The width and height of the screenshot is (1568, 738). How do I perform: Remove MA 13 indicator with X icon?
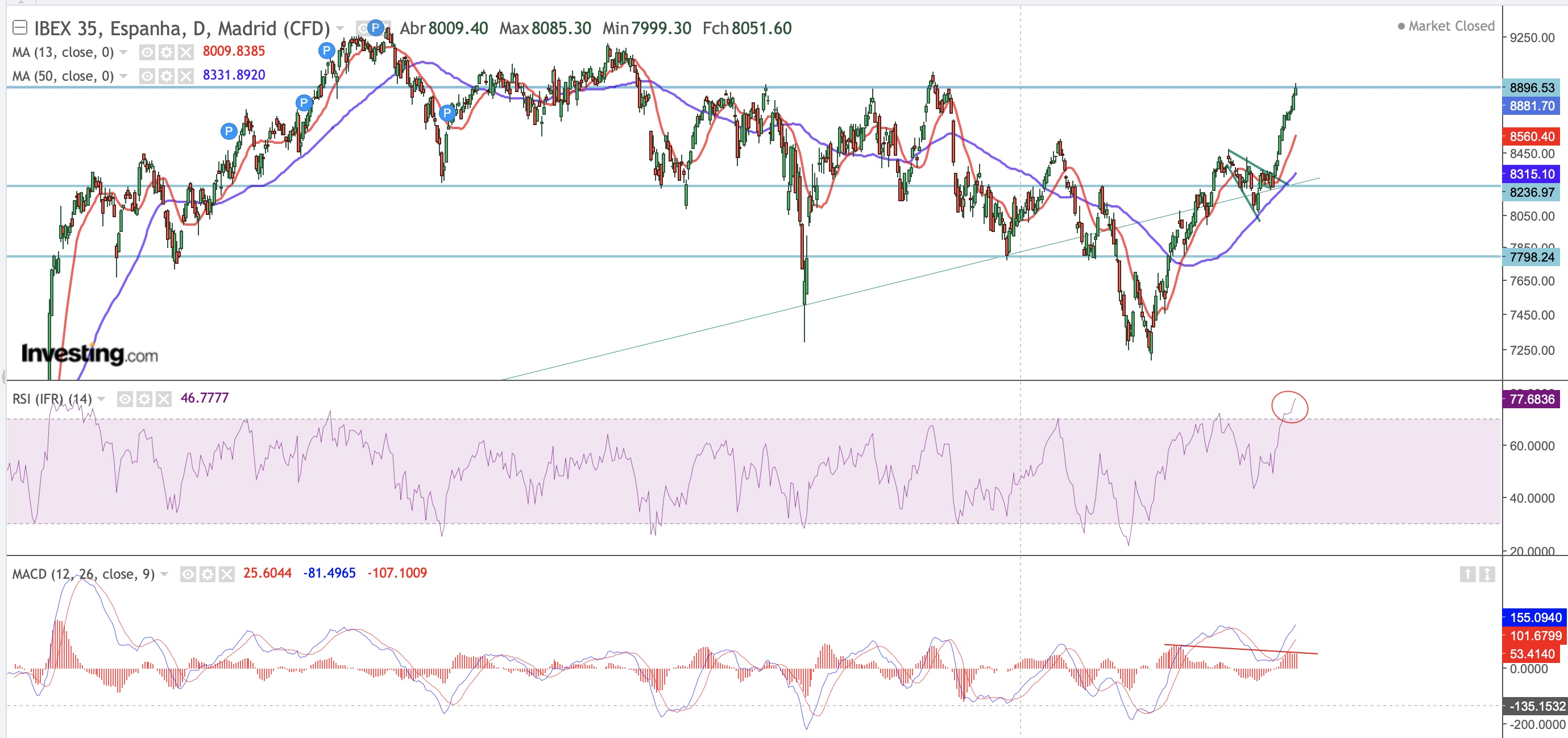click(x=186, y=52)
